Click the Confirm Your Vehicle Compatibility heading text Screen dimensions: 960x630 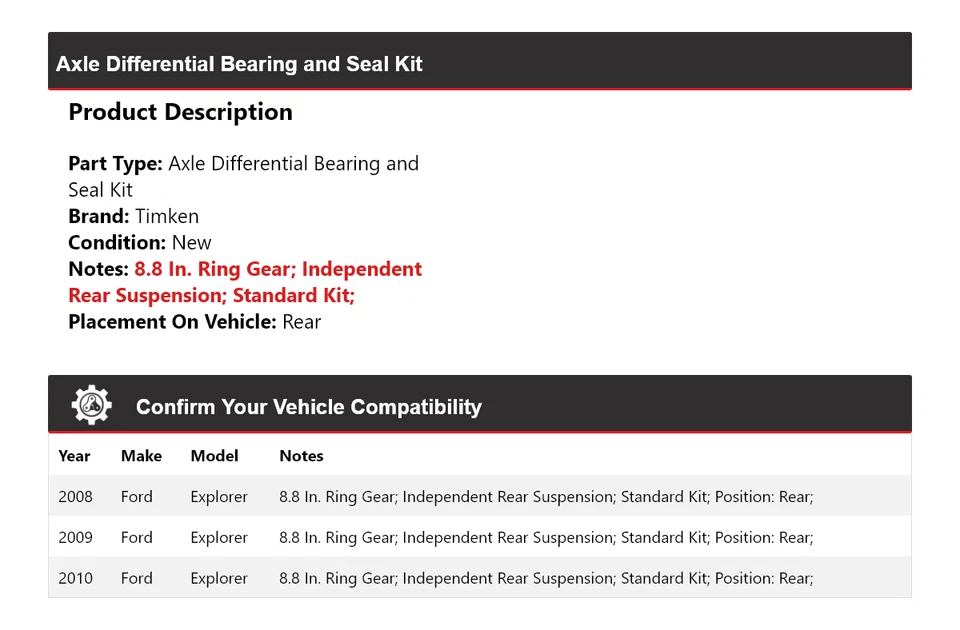pos(308,407)
